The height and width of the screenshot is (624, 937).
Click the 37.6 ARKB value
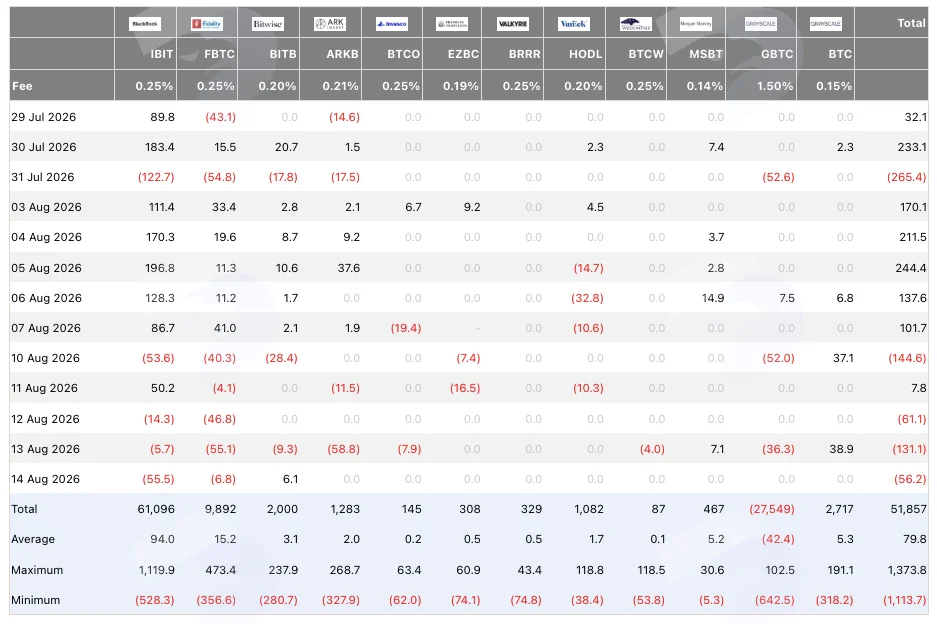(348, 268)
